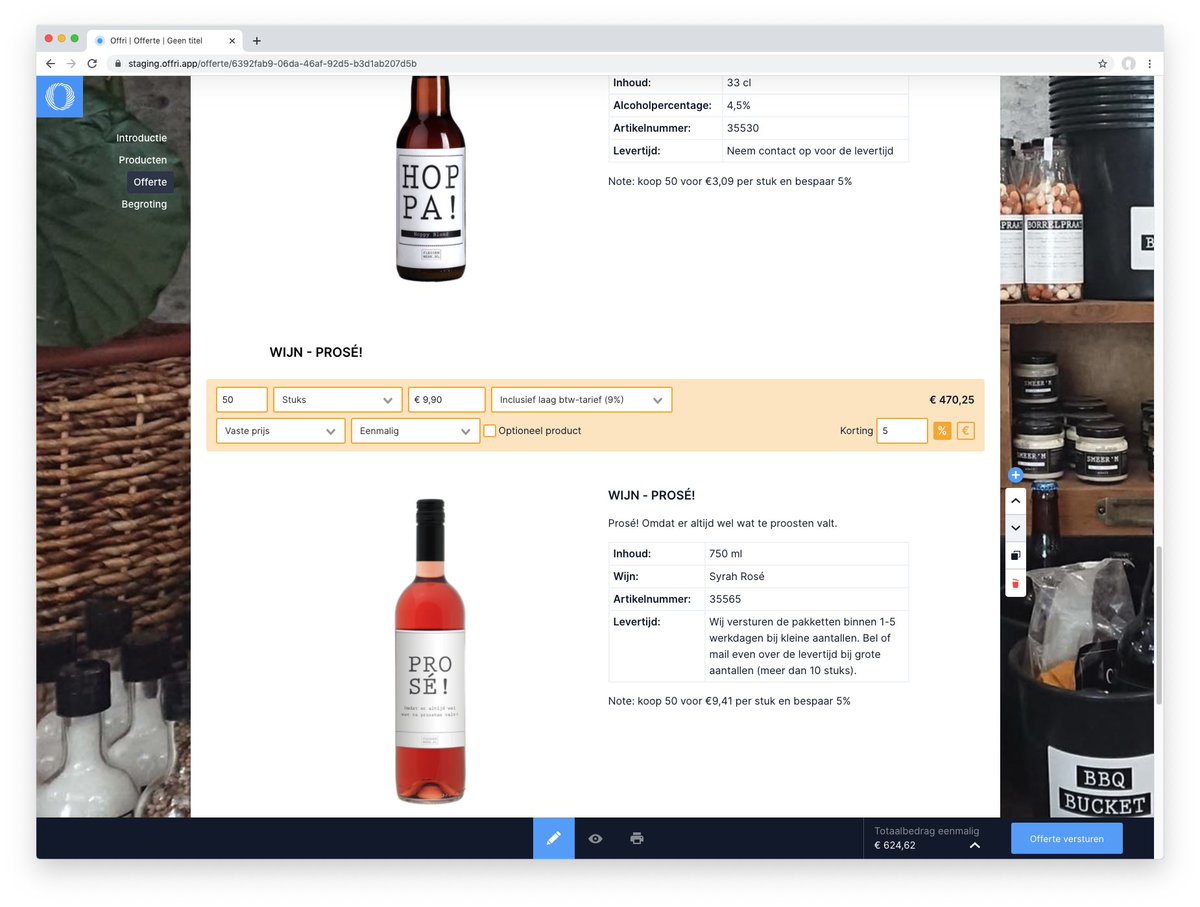Click the Syrah Rosé table cell

coord(806,576)
